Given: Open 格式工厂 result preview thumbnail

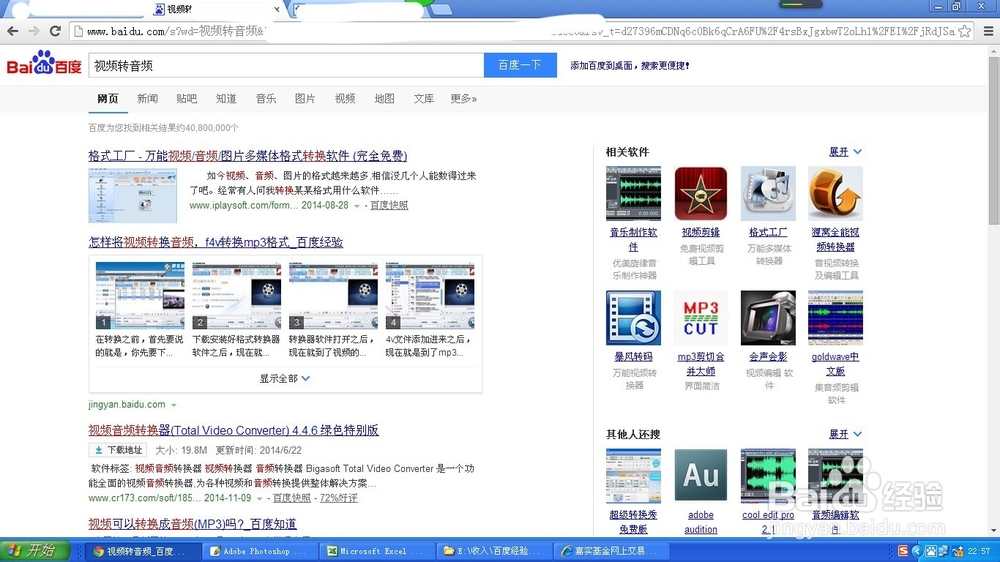Looking at the screenshot, I should pos(133,196).
